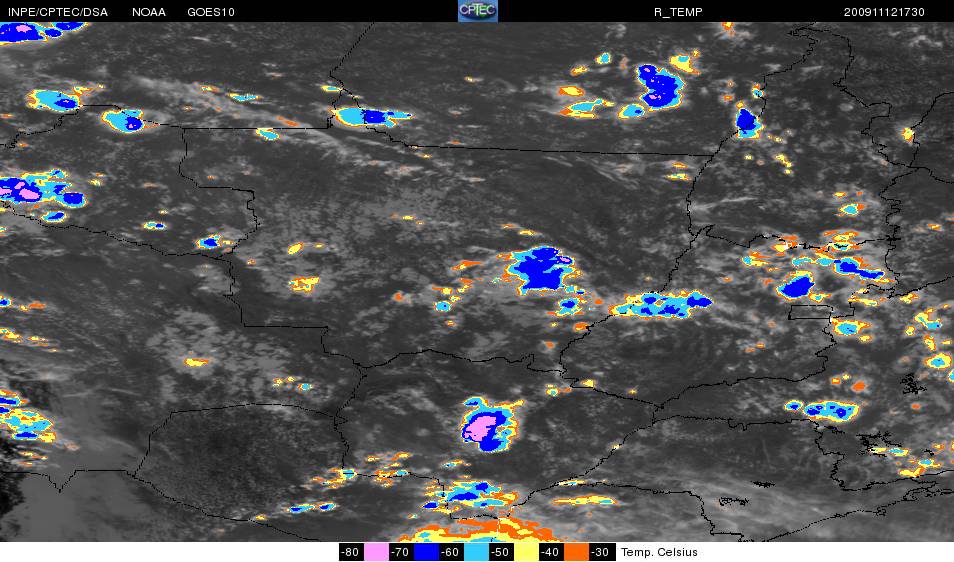Pick the orange legend swatch

pyautogui.click(x=577, y=552)
